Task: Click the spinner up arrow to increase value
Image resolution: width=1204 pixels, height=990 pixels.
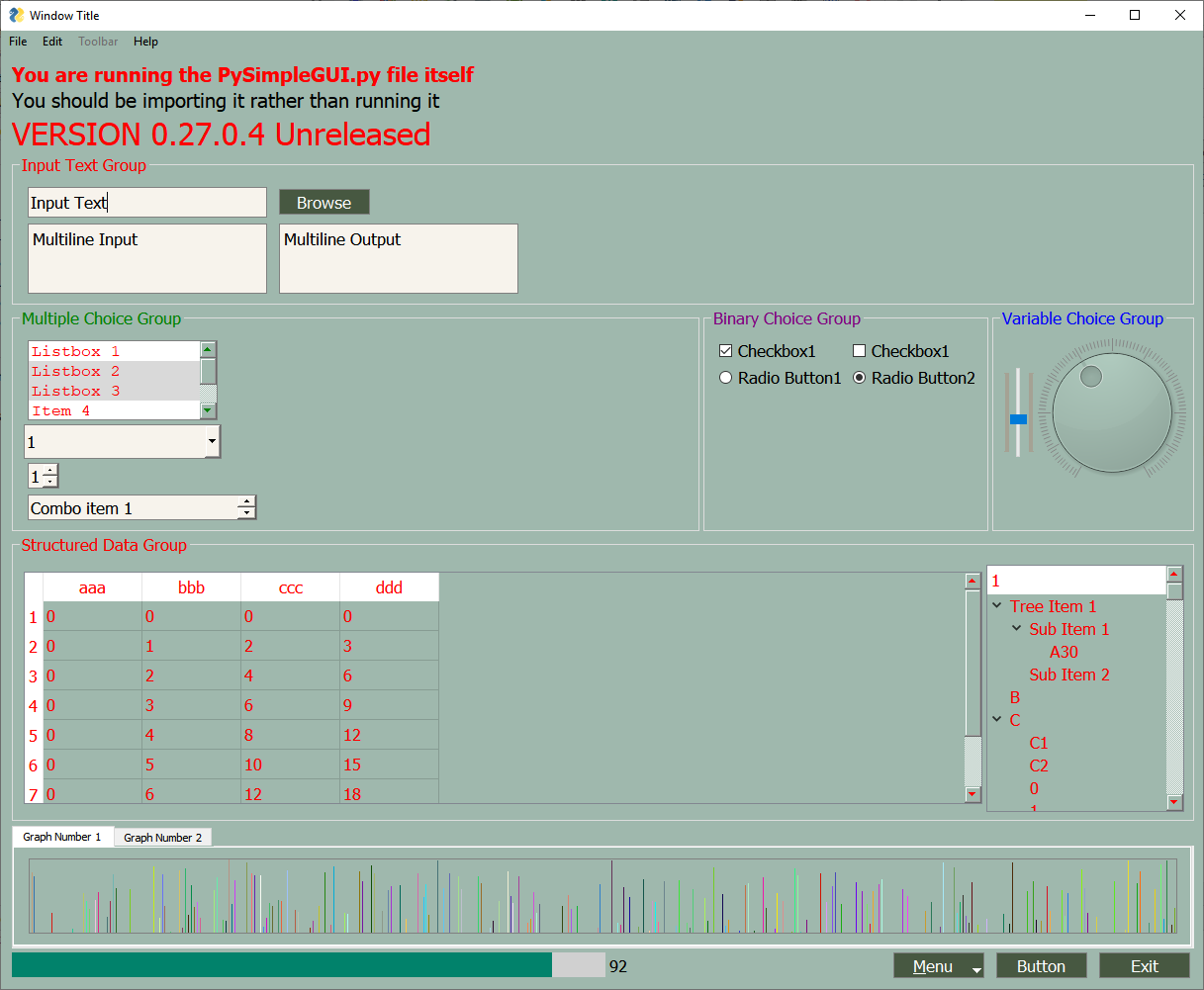Action: click(50, 470)
